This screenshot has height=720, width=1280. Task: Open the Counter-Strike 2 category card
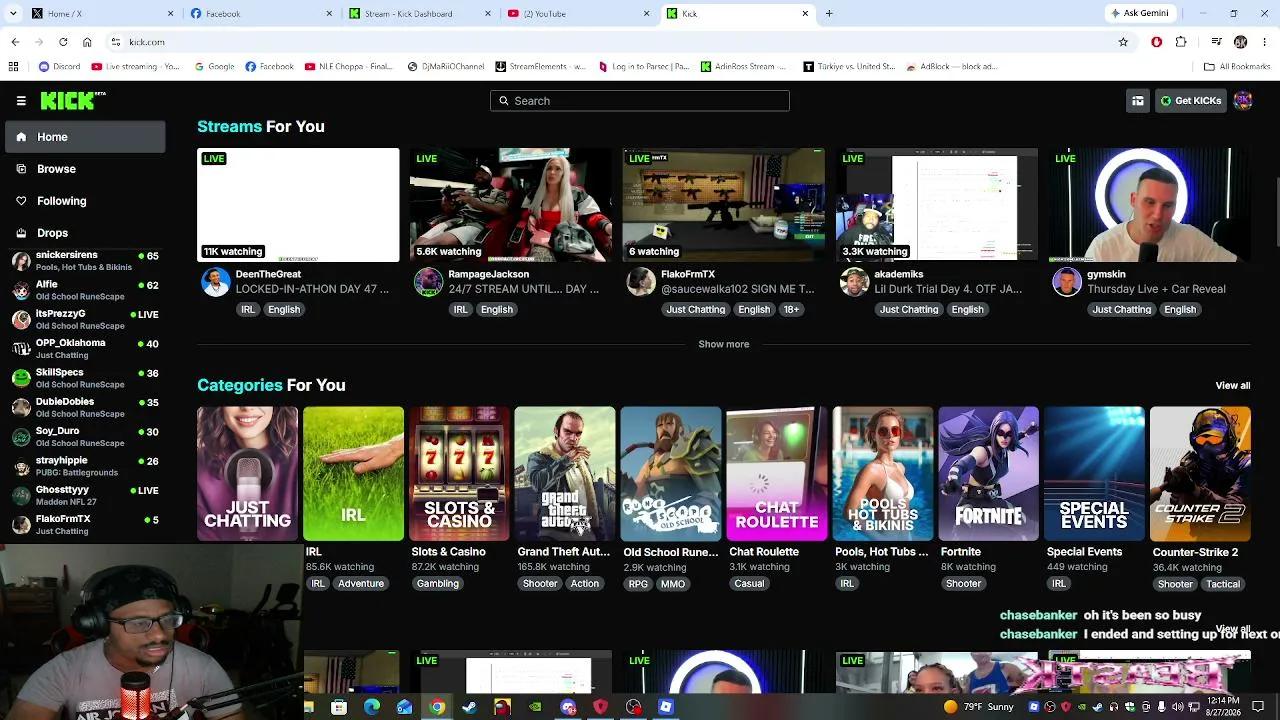pyautogui.click(x=1200, y=473)
